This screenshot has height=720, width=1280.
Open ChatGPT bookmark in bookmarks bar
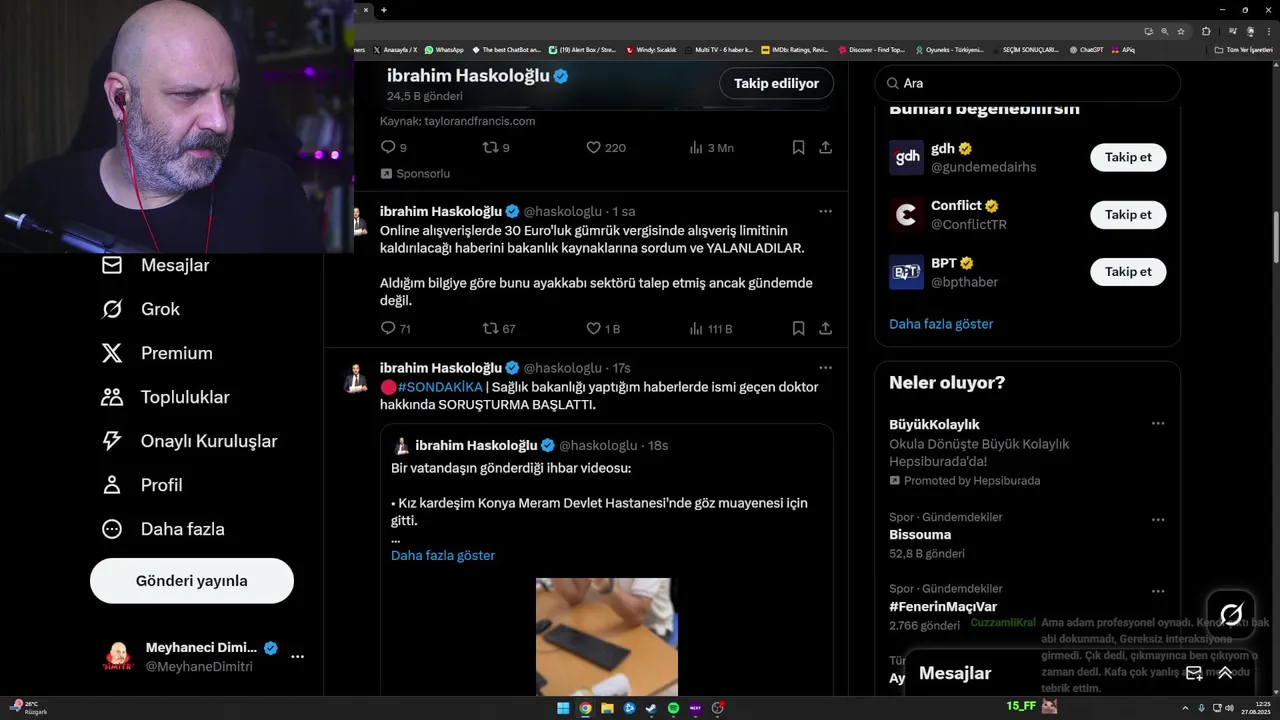[1086, 49]
